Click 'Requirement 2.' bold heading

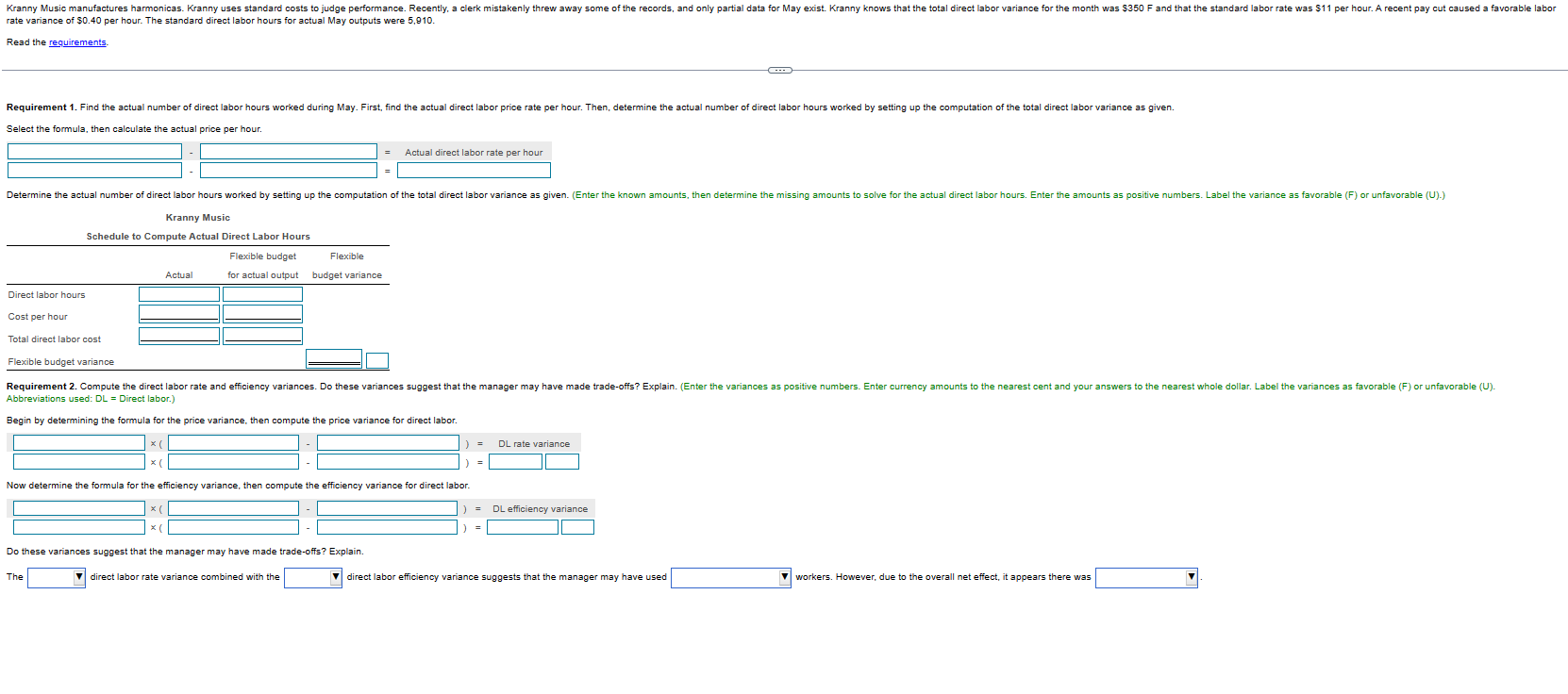(42, 387)
